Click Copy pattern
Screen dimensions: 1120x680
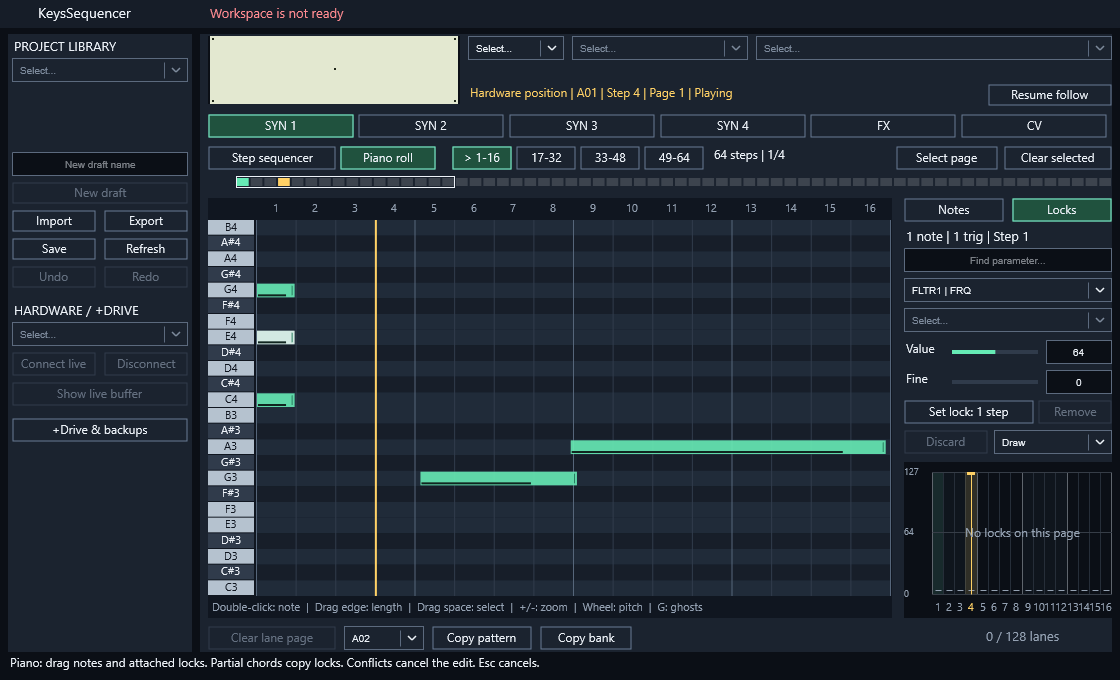[481, 638]
